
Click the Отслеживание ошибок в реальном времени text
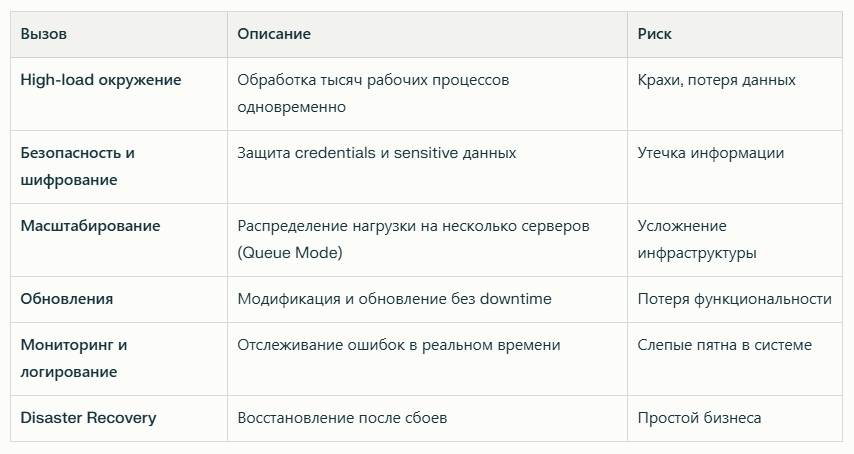[x=399, y=345]
